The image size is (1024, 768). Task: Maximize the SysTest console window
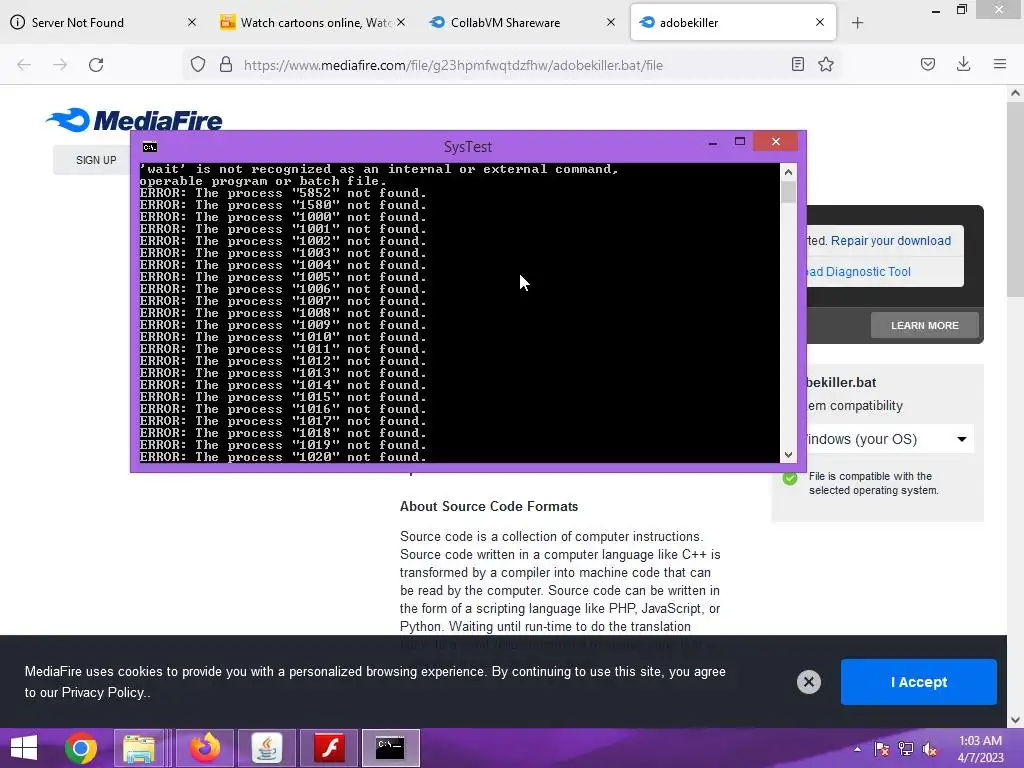(x=740, y=142)
